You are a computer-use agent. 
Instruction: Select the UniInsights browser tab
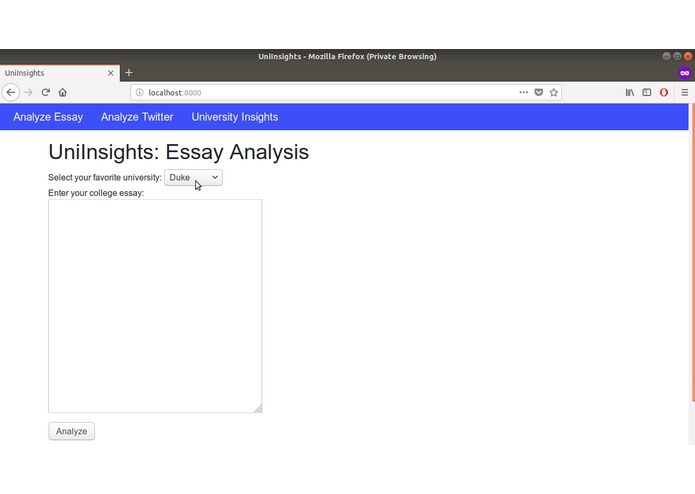pyautogui.click(x=60, y=73)
